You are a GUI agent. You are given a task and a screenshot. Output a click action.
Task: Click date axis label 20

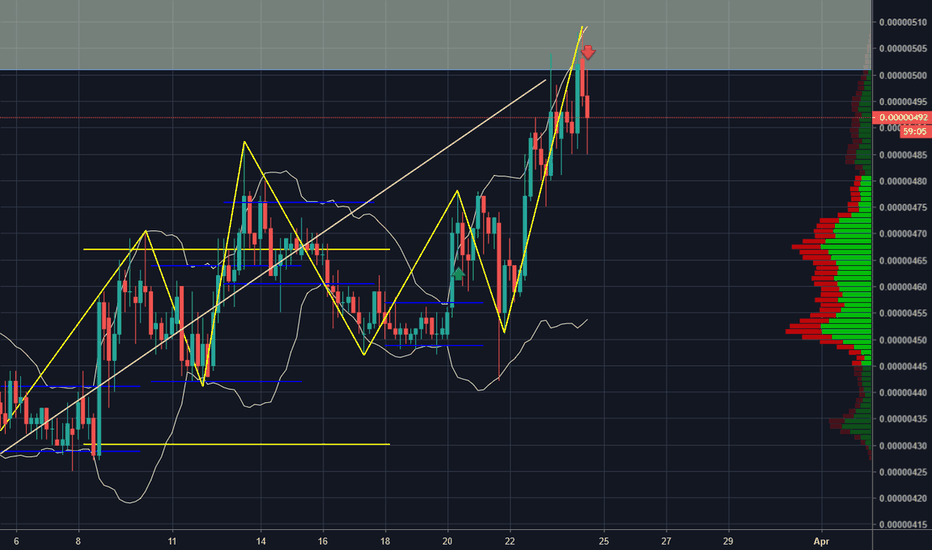pyautogui.click(x=448, y=541)
